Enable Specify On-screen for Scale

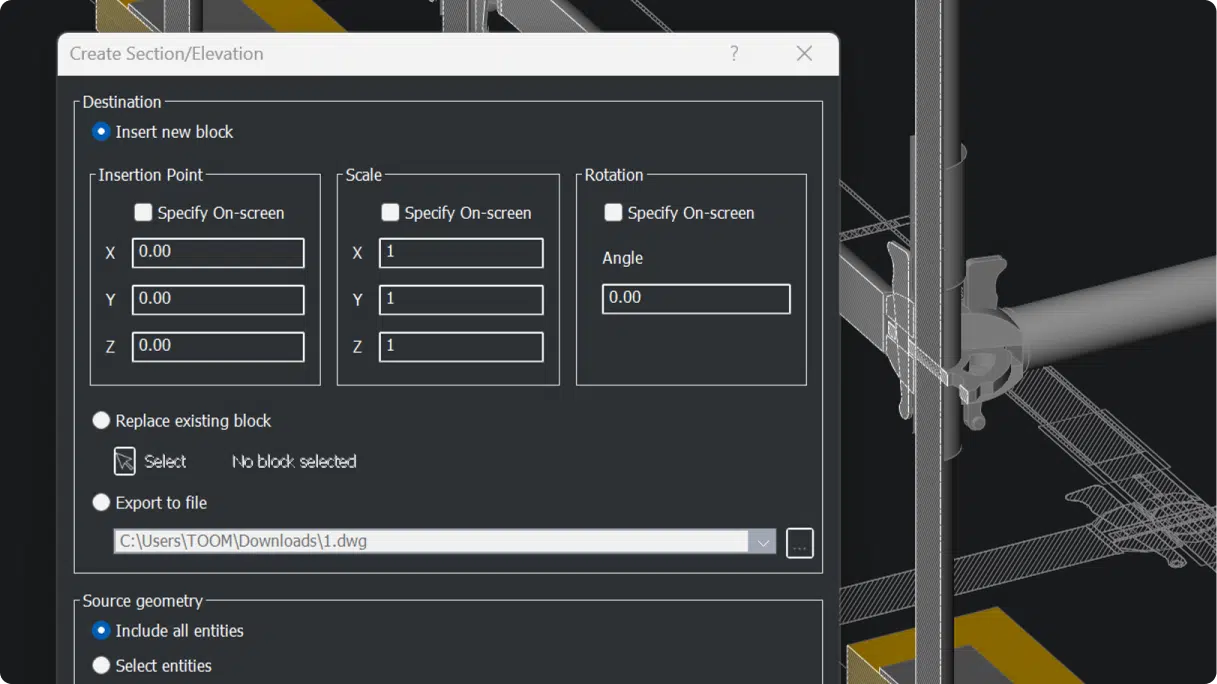[x=390, y=213]
